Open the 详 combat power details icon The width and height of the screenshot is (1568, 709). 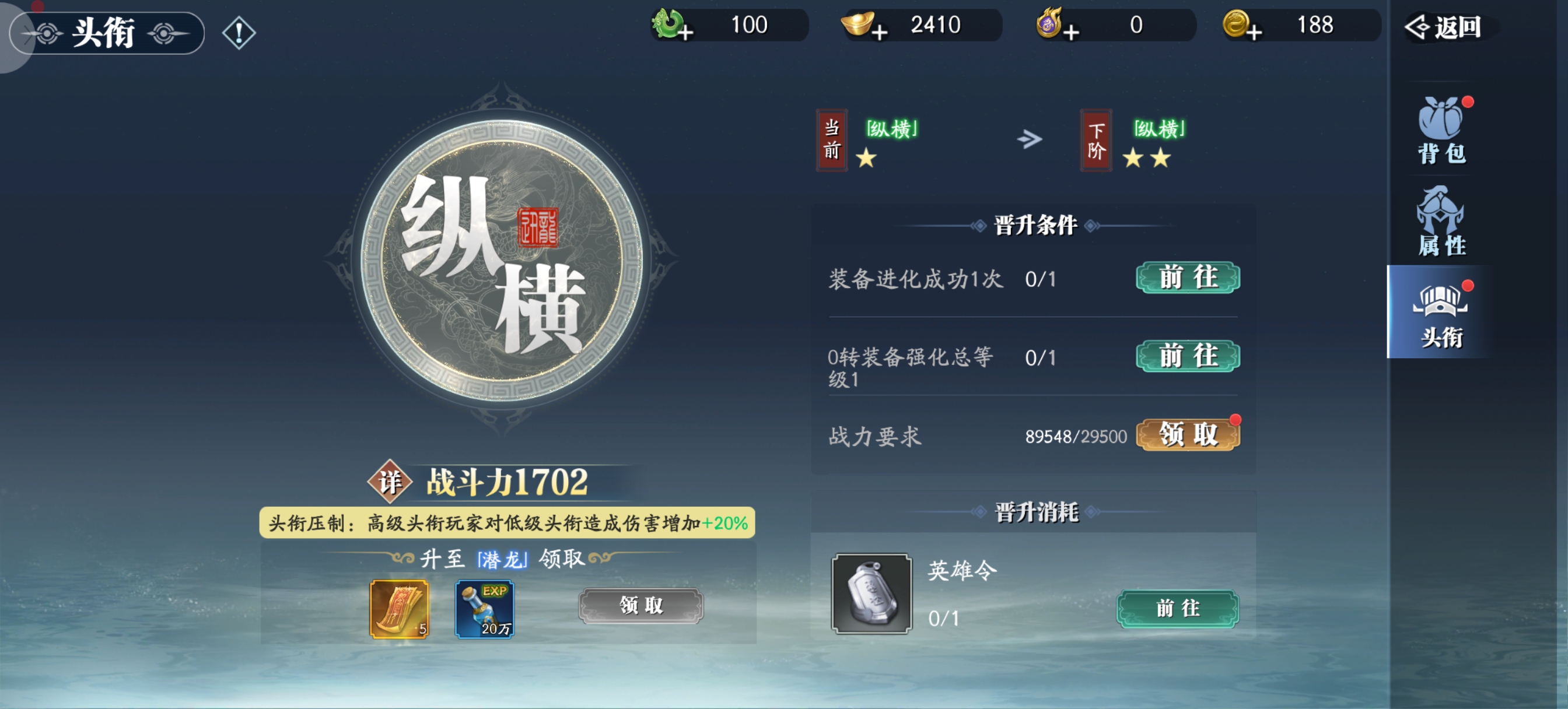(390, 482)
